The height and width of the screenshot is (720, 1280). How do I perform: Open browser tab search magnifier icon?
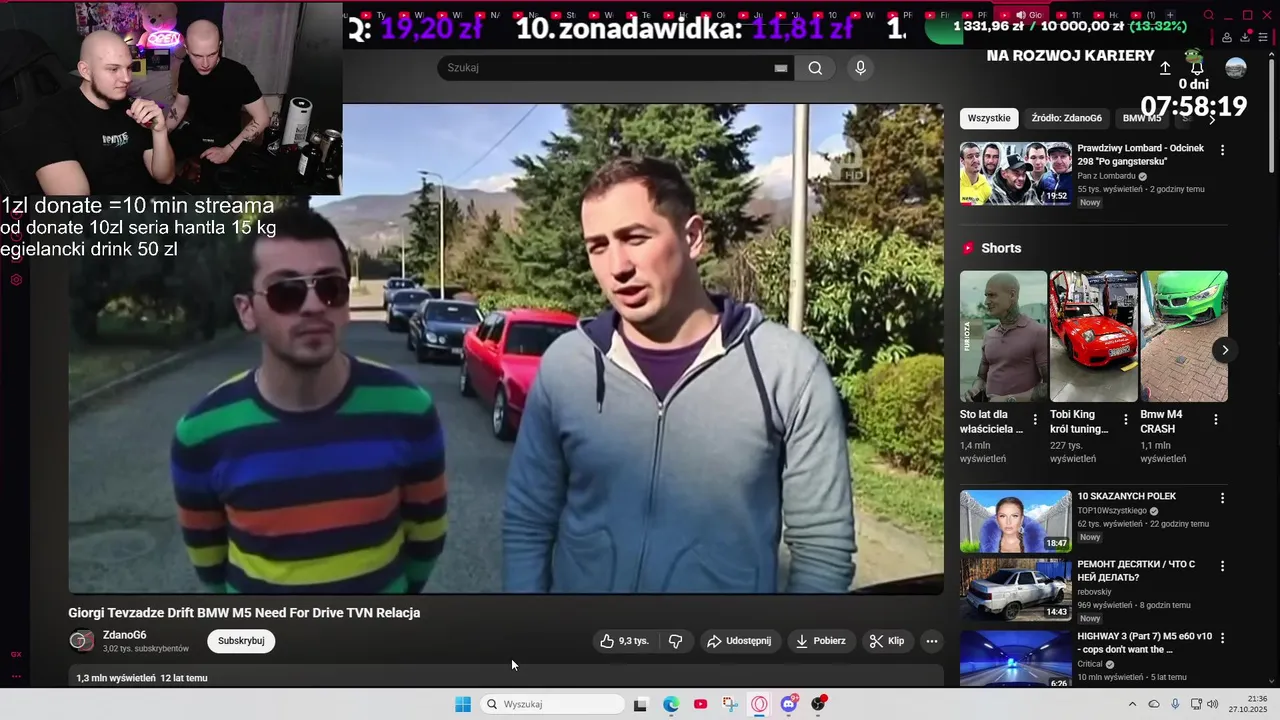pos(1208,15)
